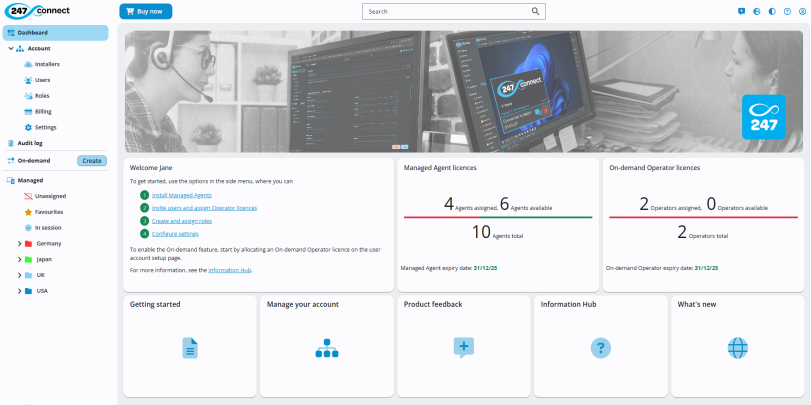Show devices In session
811x405 pixels.
click(x=48, y=228)
